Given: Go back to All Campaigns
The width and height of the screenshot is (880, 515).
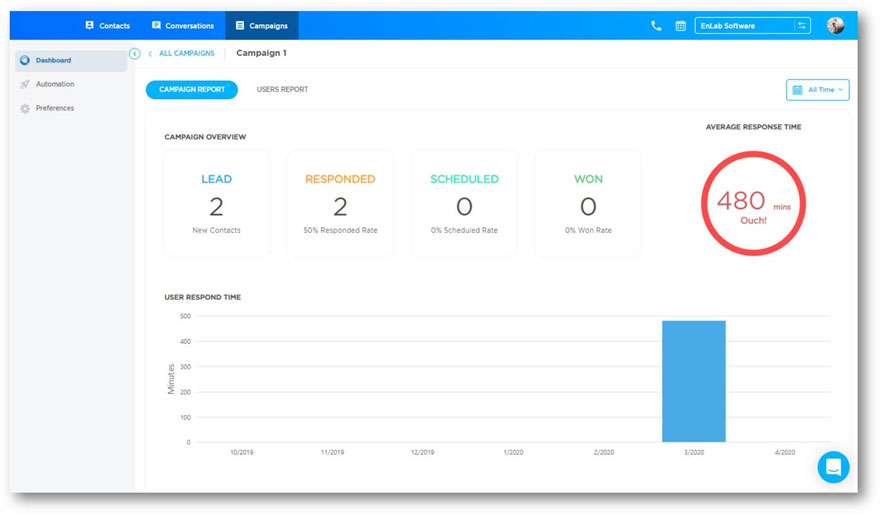Looking at the screenshot, I should click(186, 54).
